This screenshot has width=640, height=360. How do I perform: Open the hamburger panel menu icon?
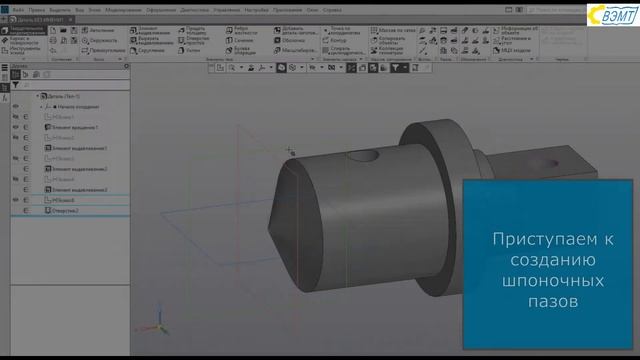[4, 67]
